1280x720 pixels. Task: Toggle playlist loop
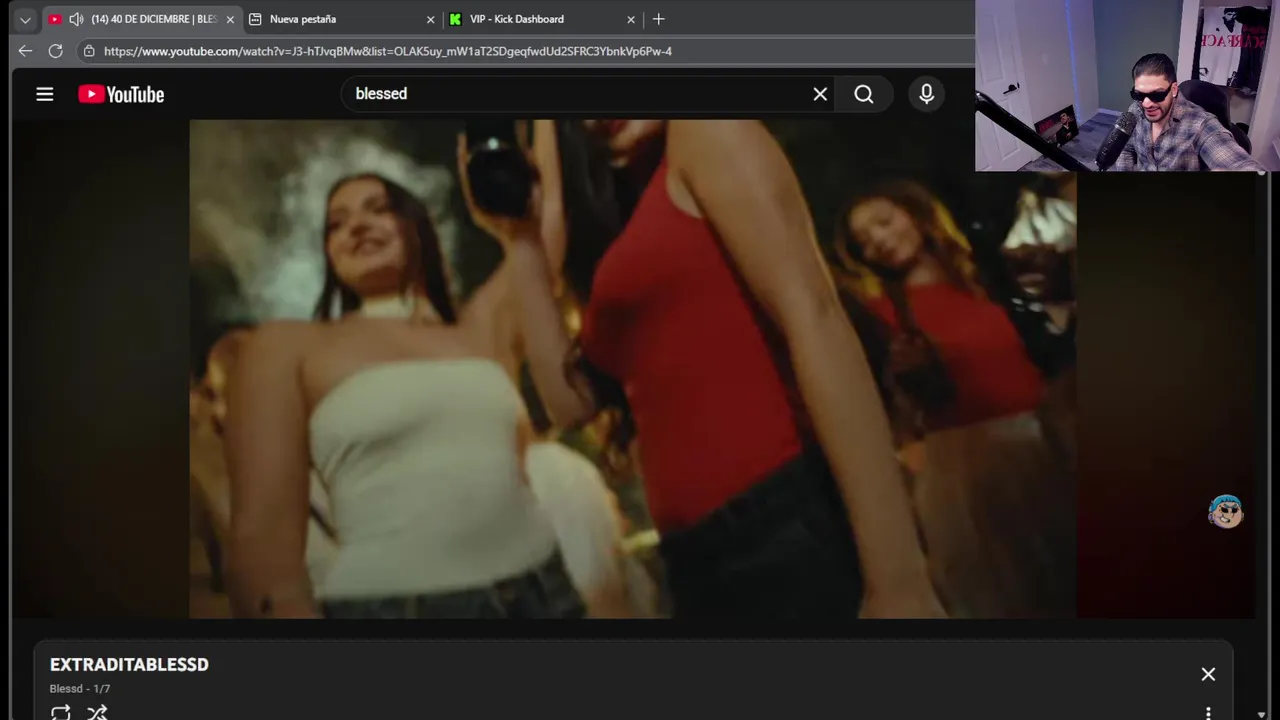[61, 712]
